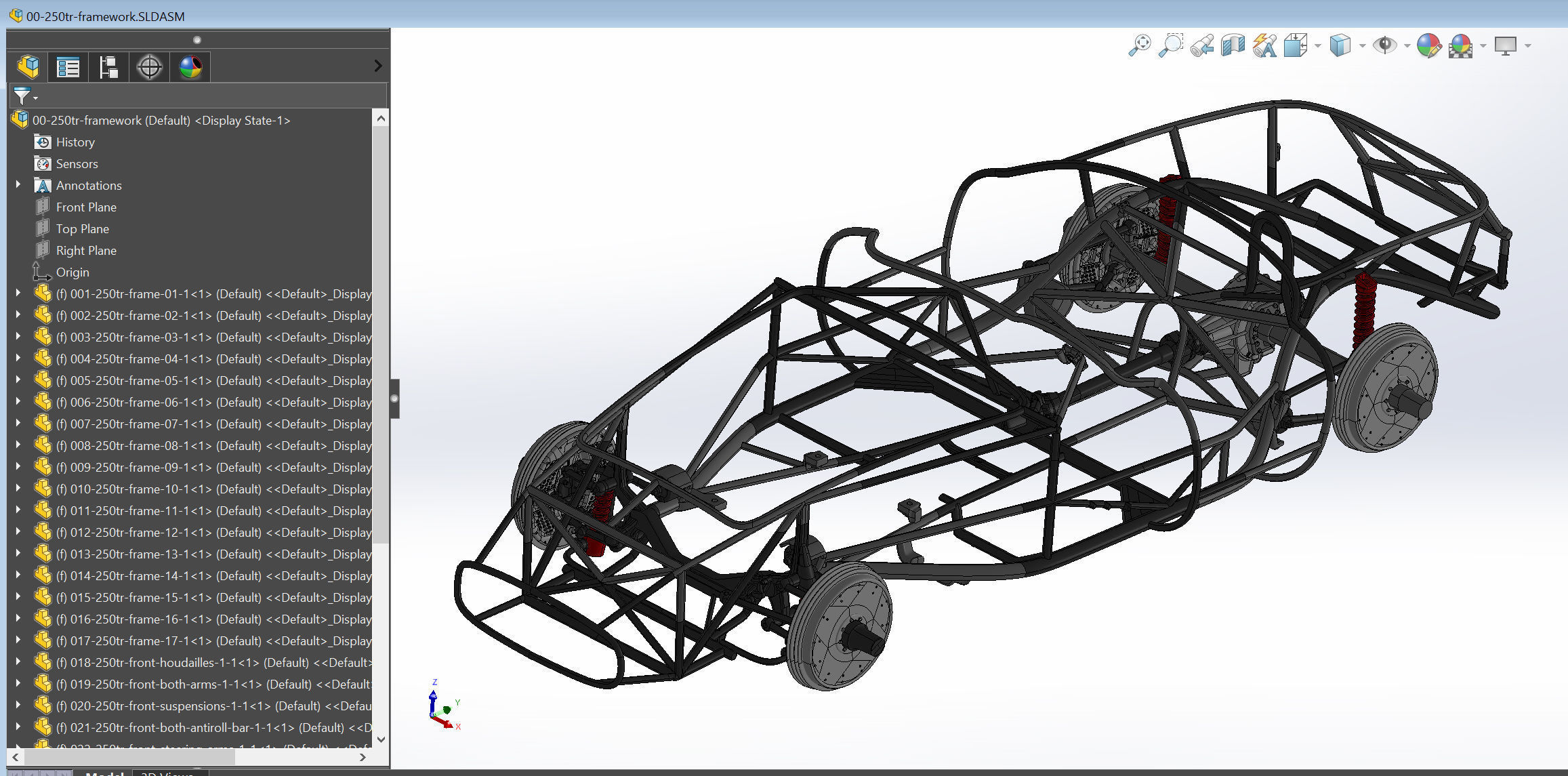Select the 007-250tr-frame-07 component
1568x776 pixels.
pyautogui.click(x=213, y=424)
